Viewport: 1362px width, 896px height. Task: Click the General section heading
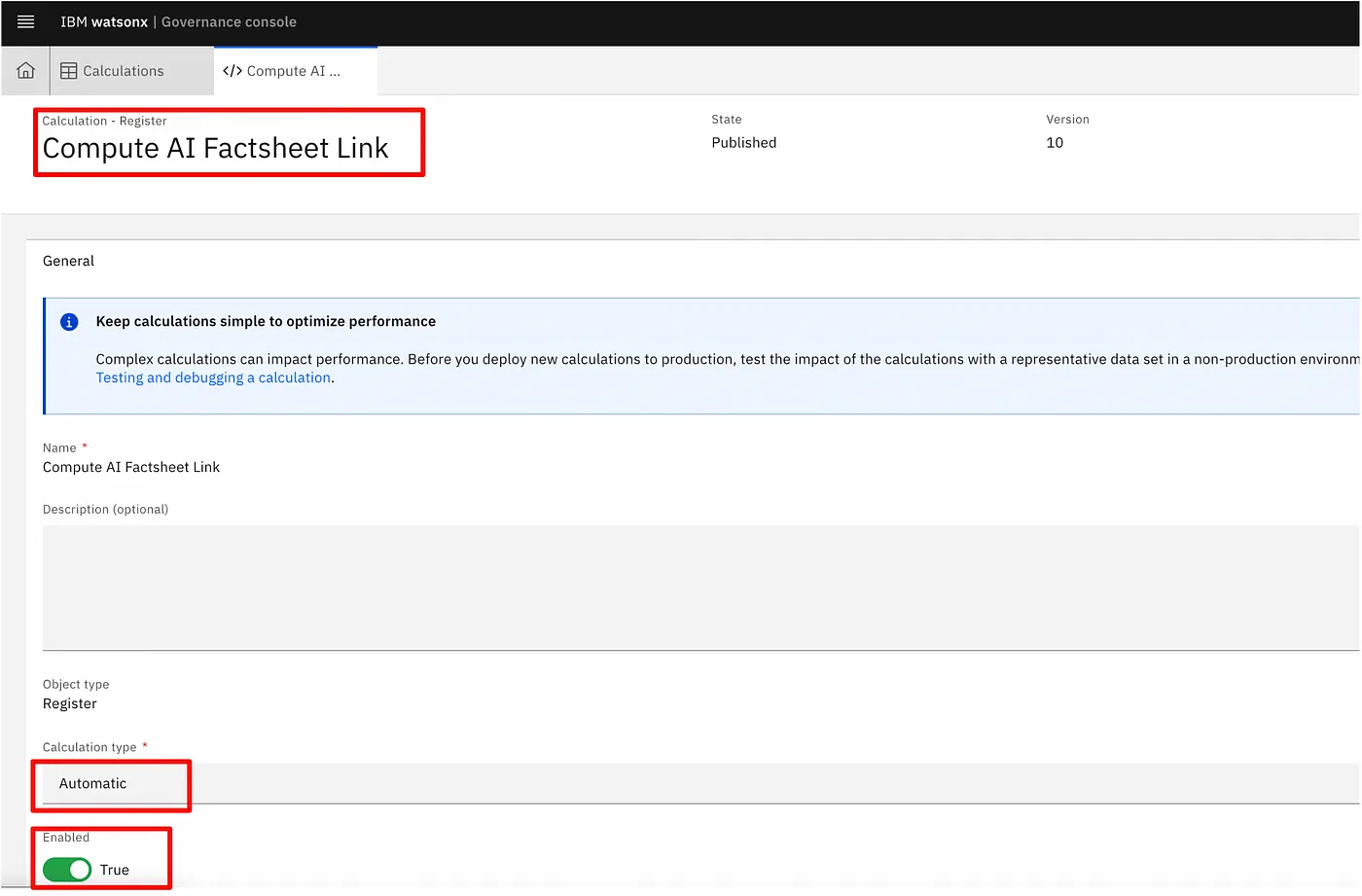pos(68,261)
